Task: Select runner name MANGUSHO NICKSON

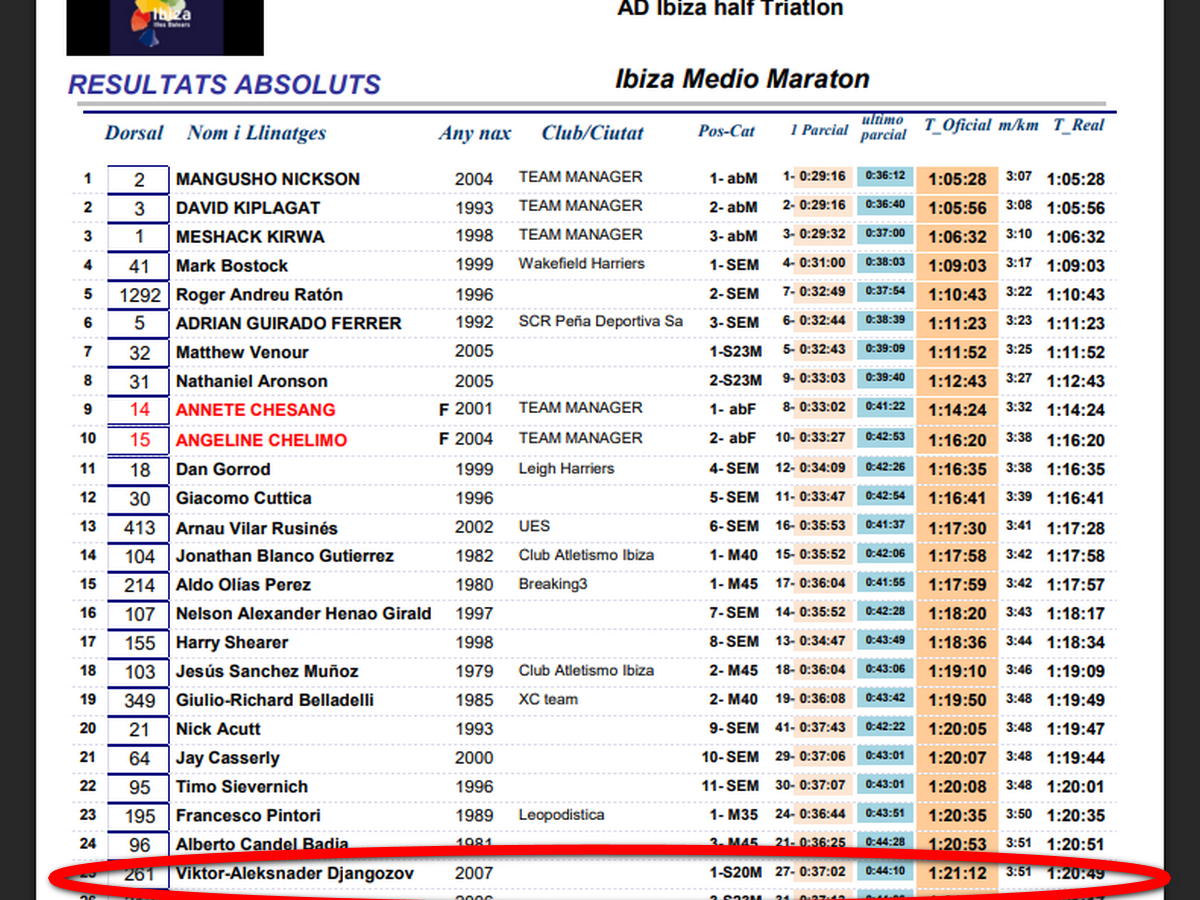Action: [267, 179]
